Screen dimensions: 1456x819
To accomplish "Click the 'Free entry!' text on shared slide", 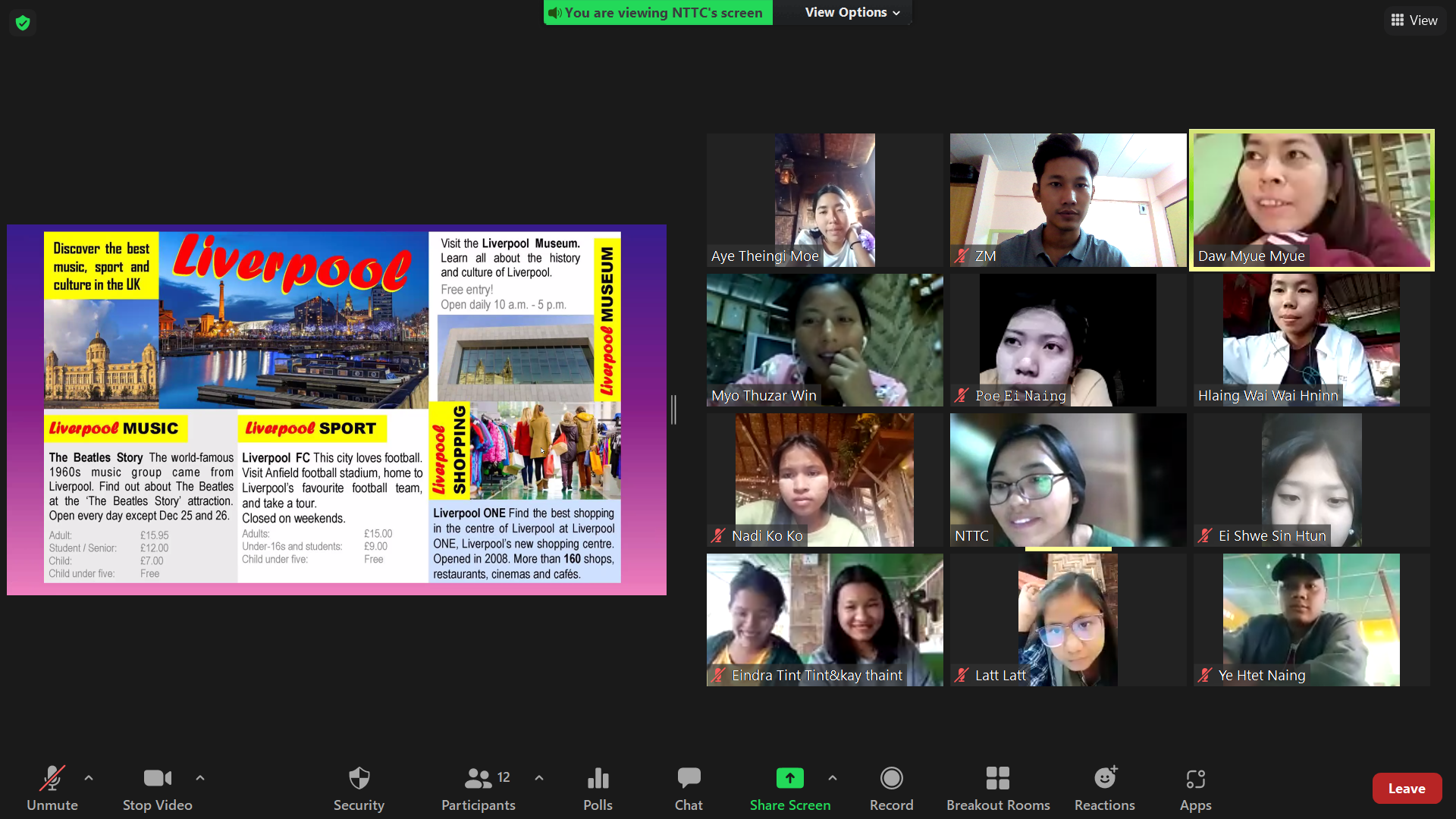I will point(467,290).
